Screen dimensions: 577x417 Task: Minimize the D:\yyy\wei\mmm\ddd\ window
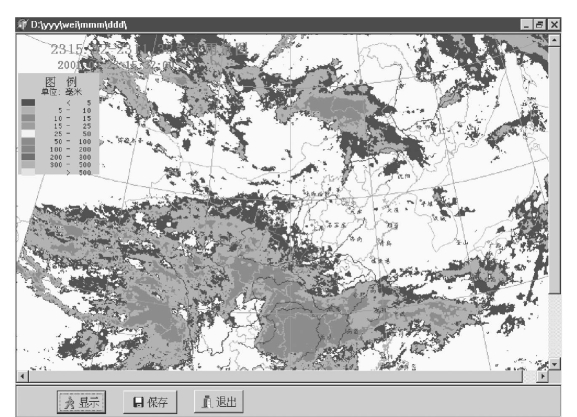click(x=526, y=25)
